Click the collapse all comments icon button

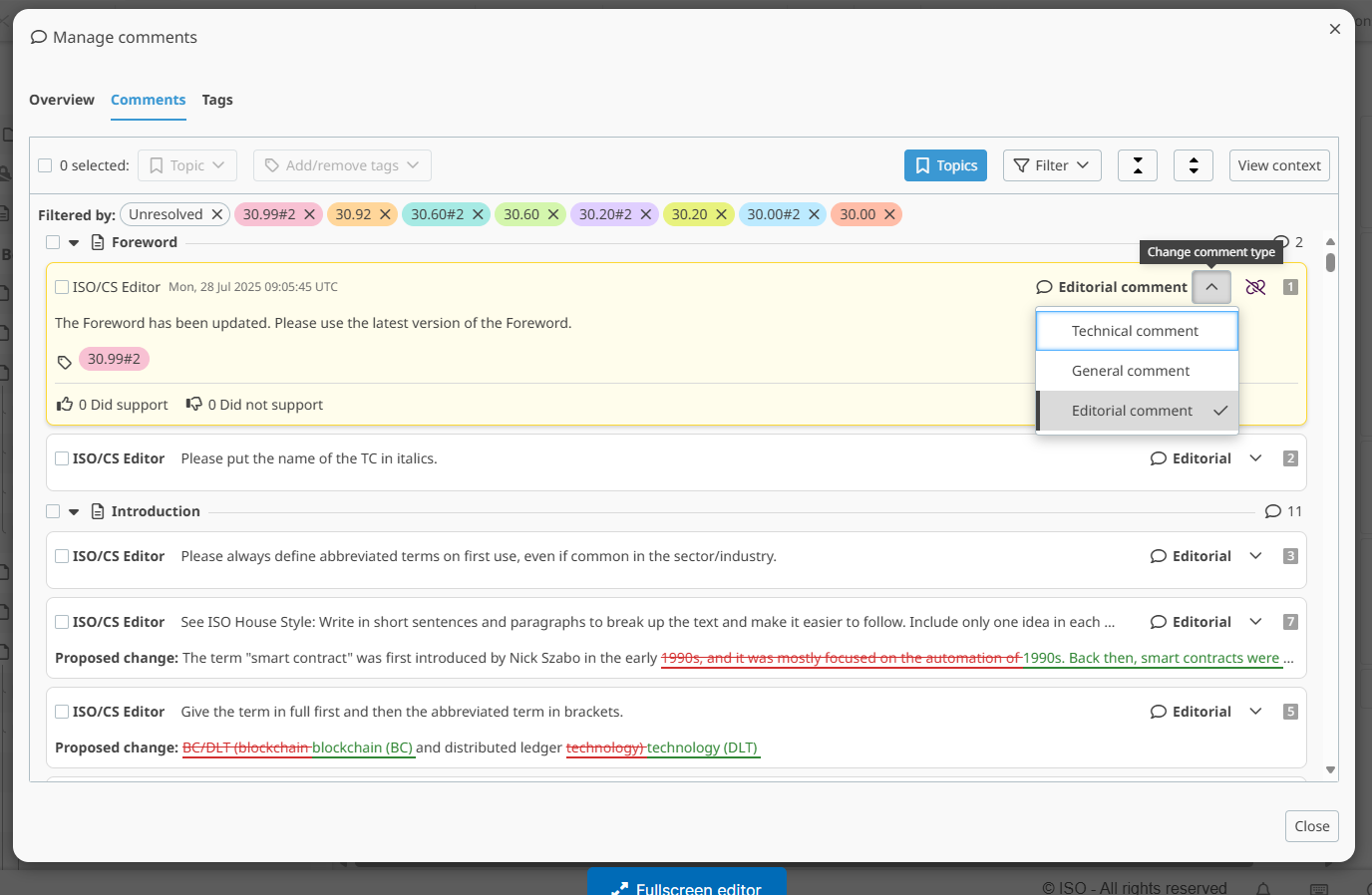point(1138,165)
